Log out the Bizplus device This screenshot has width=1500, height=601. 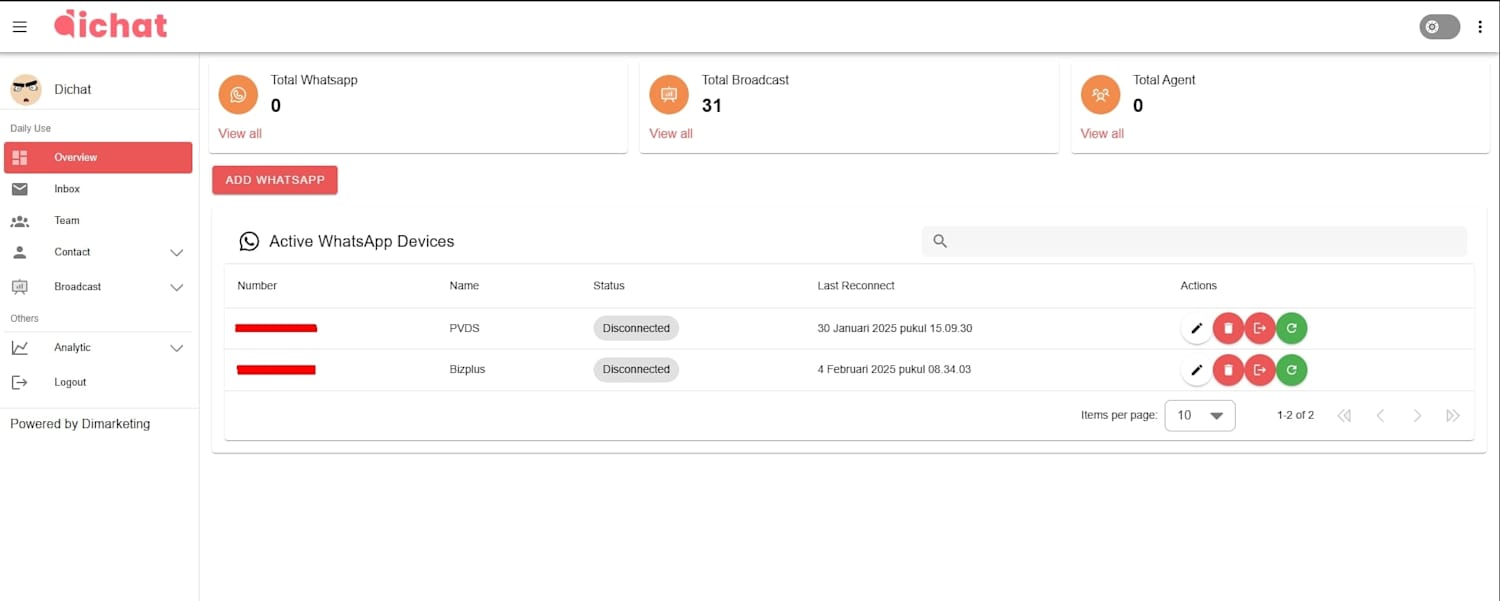pyautogui.click(x=1260, y=370)
